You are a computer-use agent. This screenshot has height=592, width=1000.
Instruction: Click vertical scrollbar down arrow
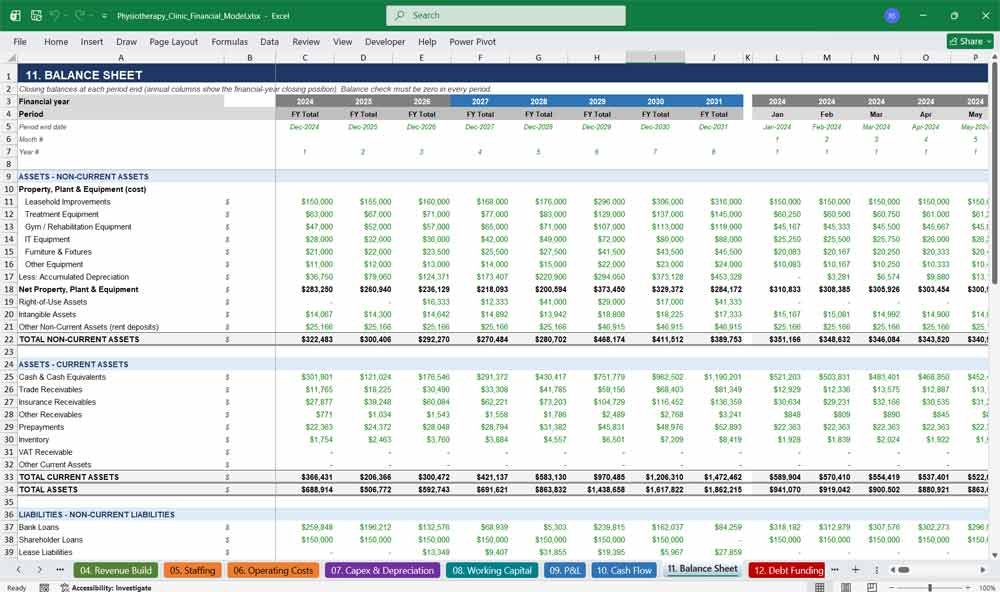point(994,556)
